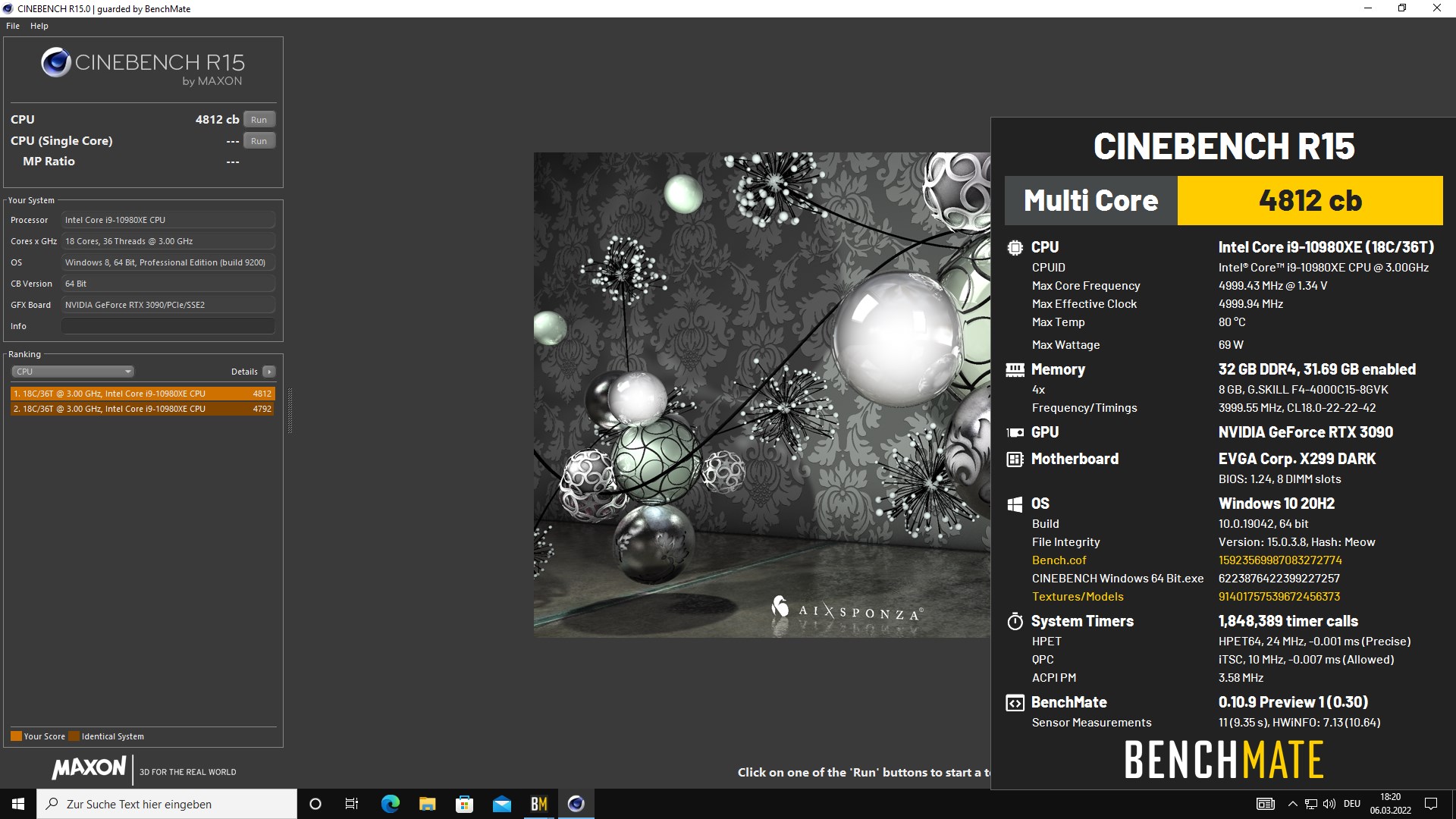
Task: Launch Microsoft Edge from taskbar
Action: click(390, 804)
